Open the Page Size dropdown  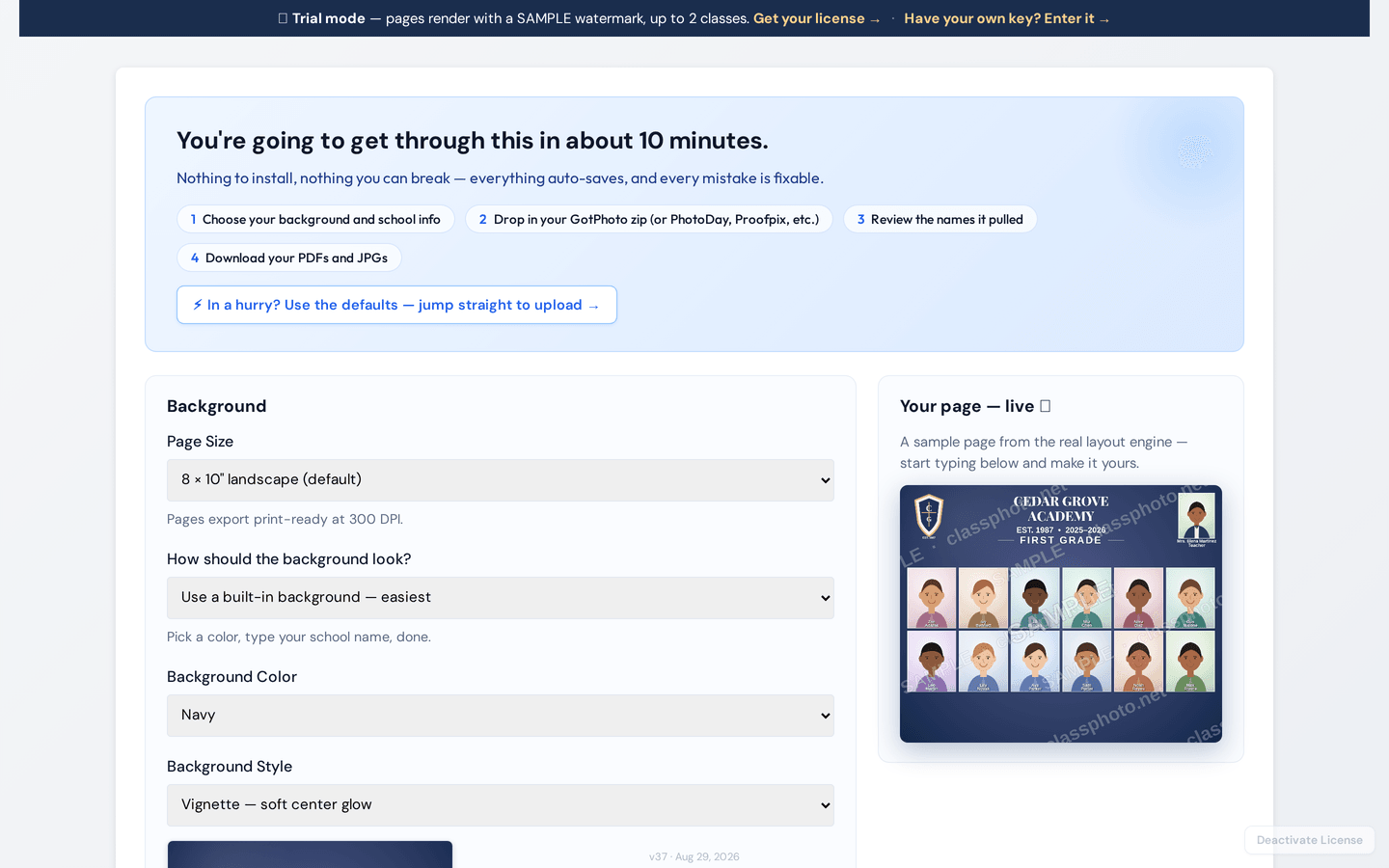click(501, 480)
